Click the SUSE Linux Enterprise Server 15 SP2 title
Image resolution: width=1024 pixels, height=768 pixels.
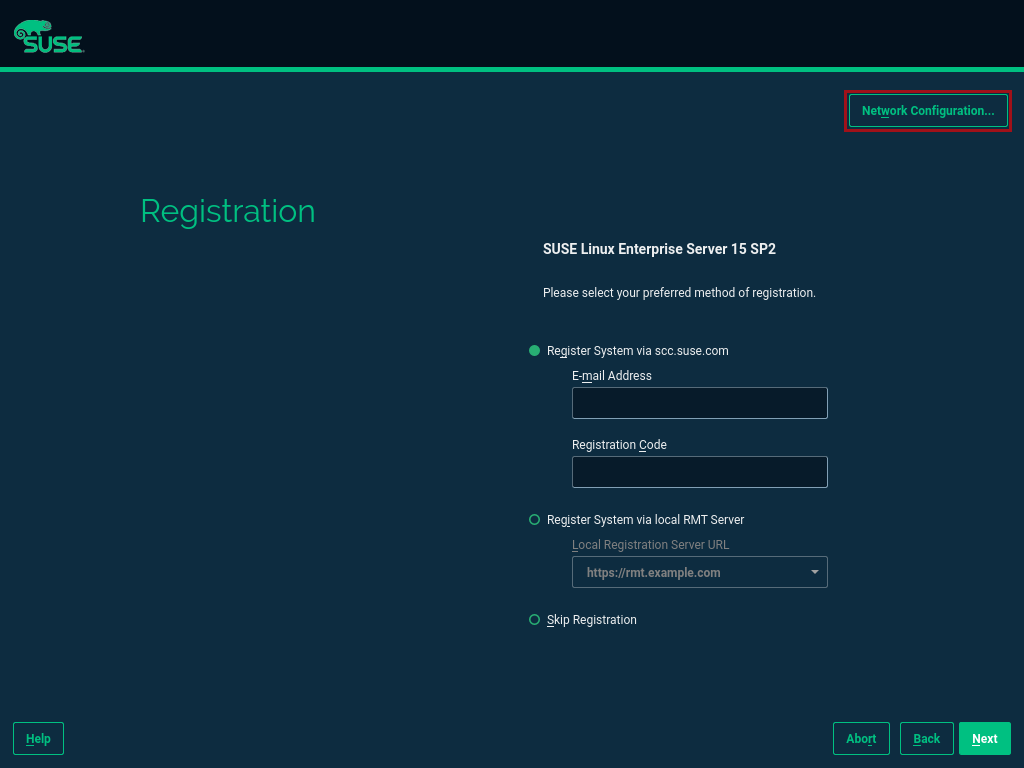(659, 248)
